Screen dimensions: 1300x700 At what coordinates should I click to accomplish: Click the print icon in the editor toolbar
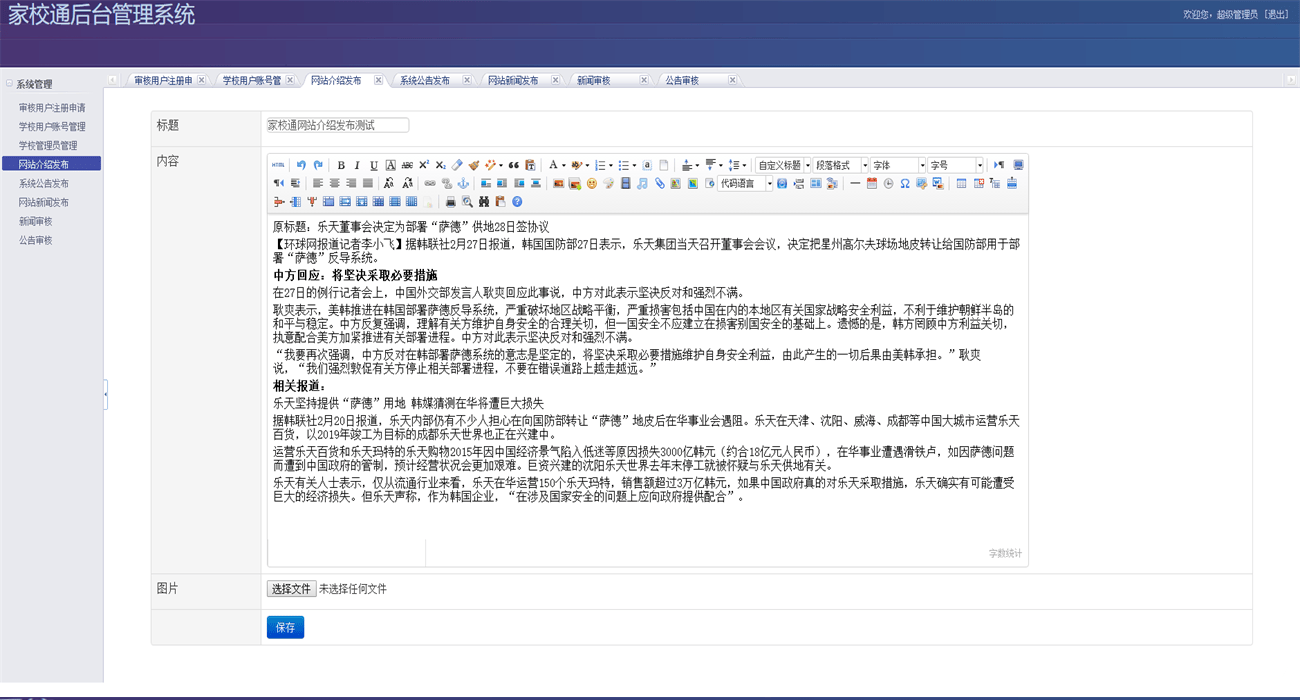449,200
